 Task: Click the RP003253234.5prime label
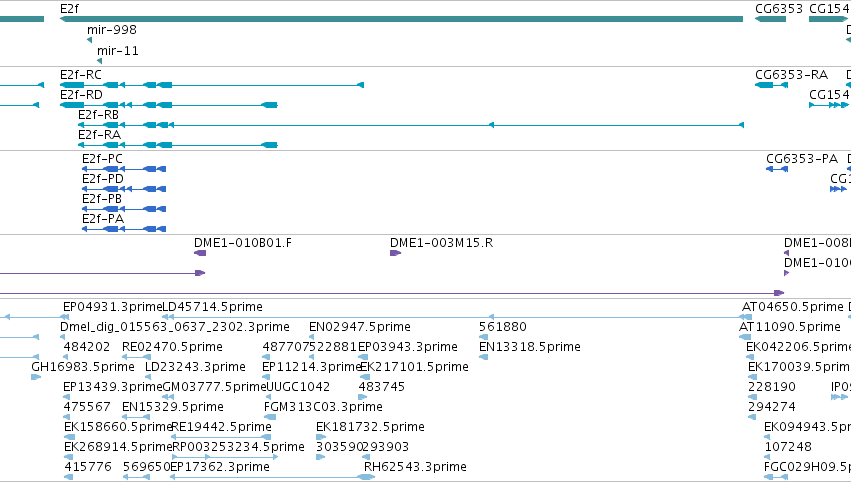238,448
